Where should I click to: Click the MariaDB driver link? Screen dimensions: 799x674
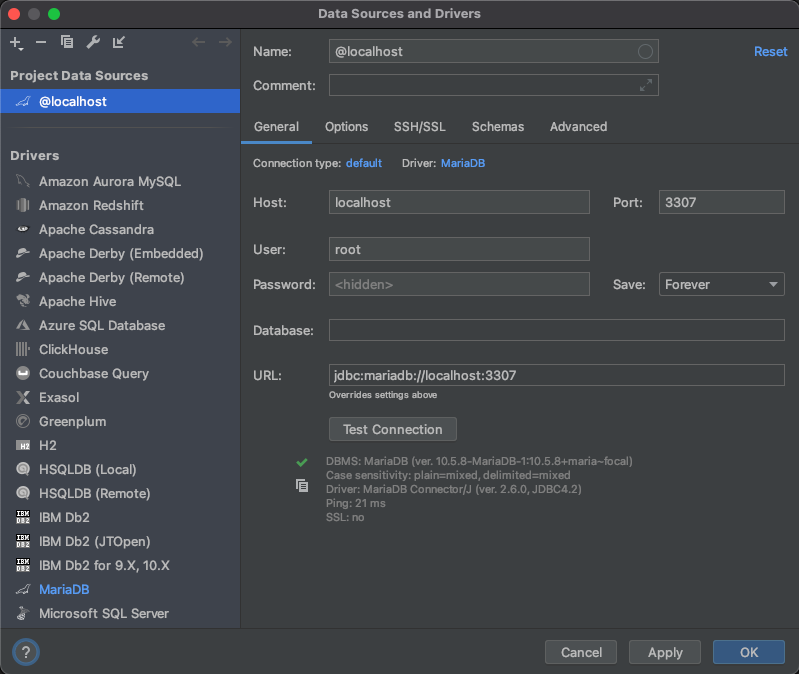[463, 163]
